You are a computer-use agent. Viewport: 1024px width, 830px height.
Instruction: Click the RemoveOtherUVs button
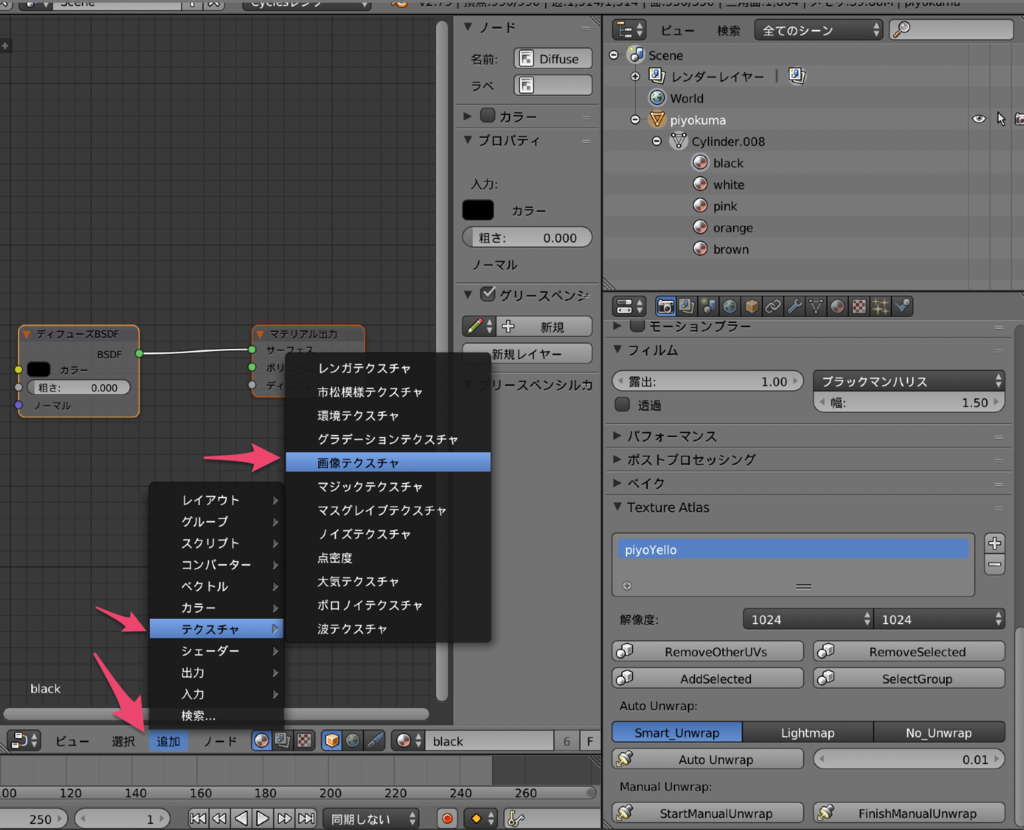708,652
